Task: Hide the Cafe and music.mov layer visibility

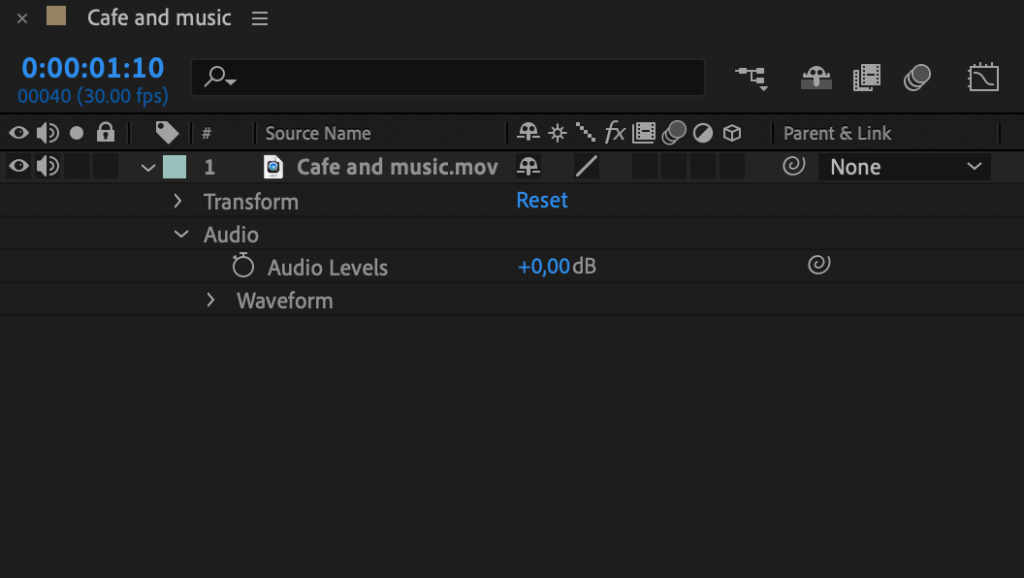Action: tap(17, 166)
